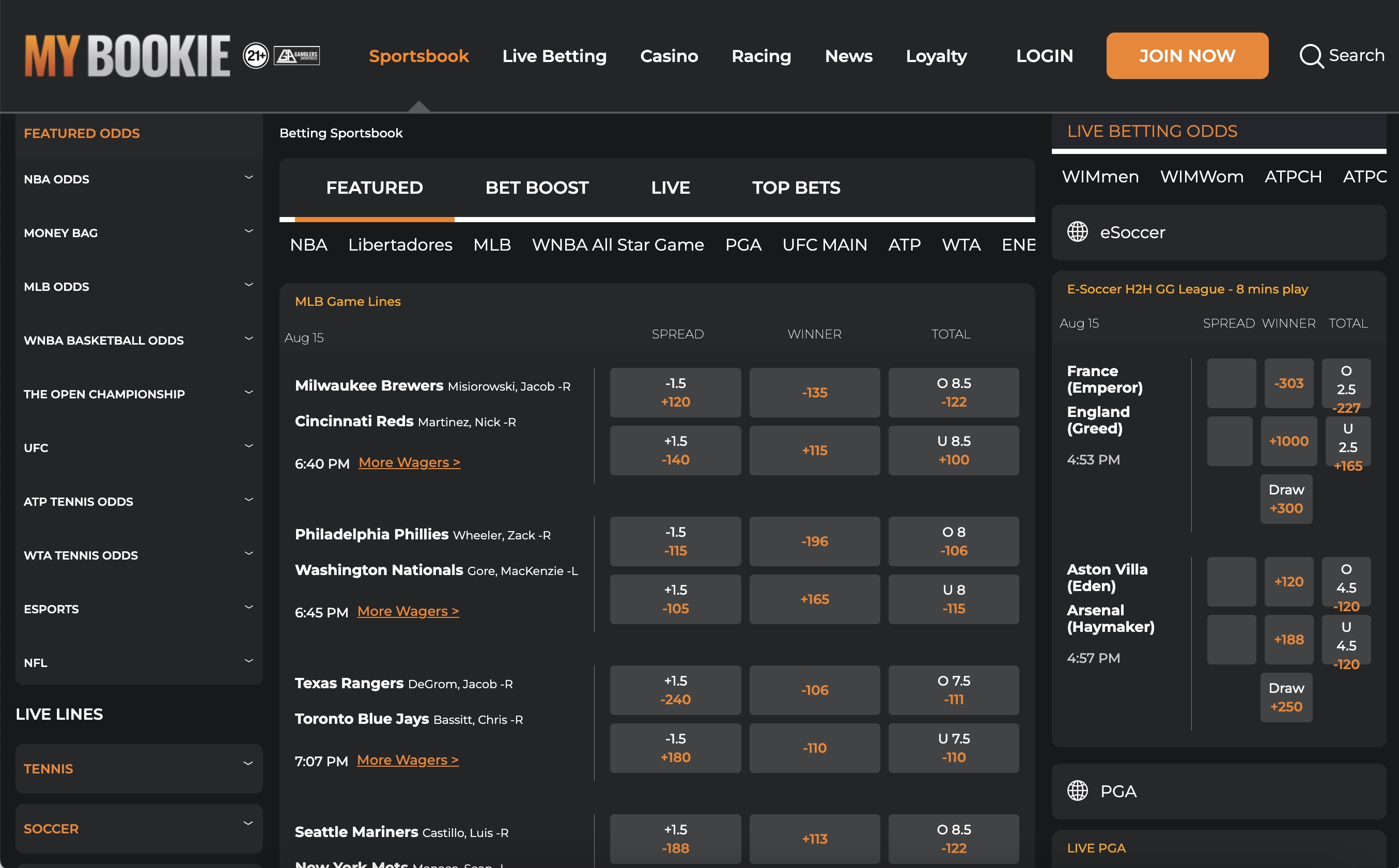Bet Phillies moneyline -196
This screenshot has height=868, width=1399.
(814, 541)
